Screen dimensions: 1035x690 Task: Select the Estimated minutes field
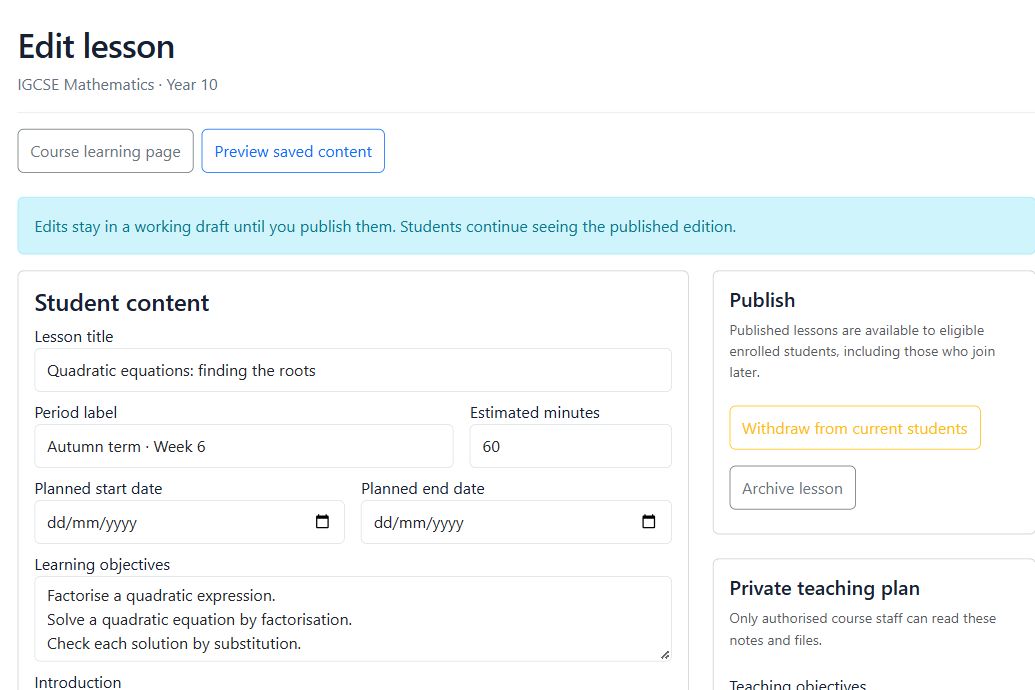click(571, 446)
